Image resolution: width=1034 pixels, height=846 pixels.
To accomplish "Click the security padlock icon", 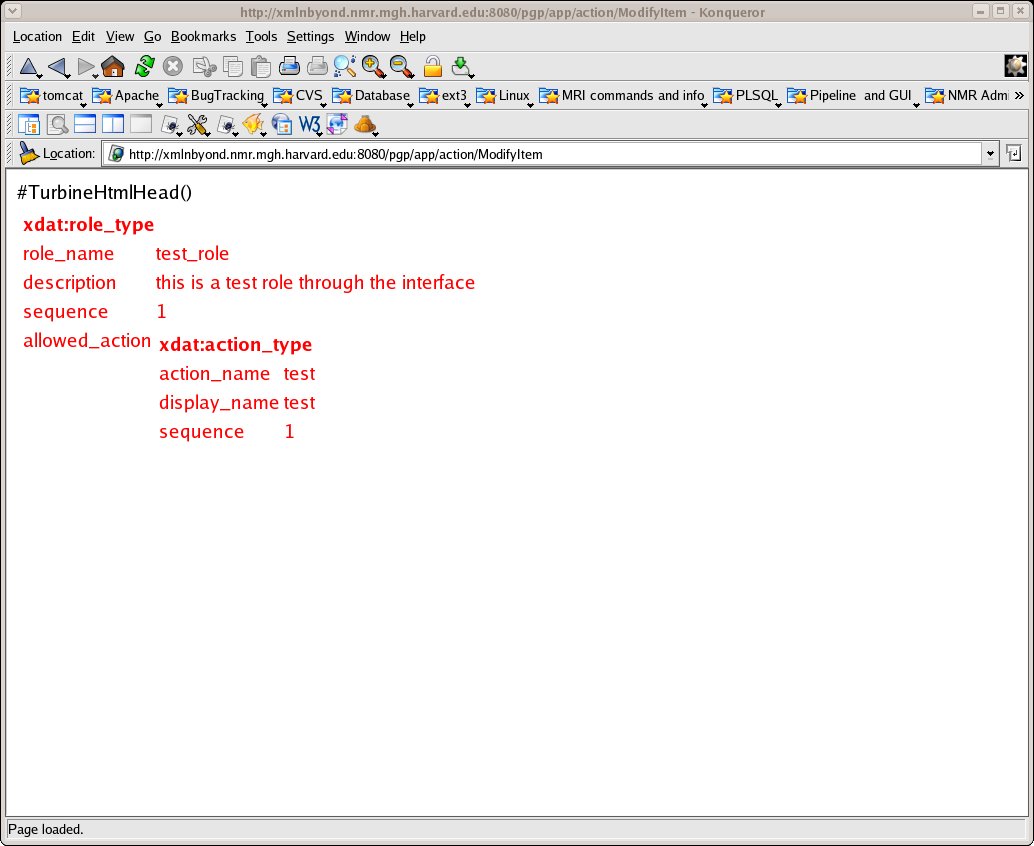I will pyautogui.click(x=432, y=67).
